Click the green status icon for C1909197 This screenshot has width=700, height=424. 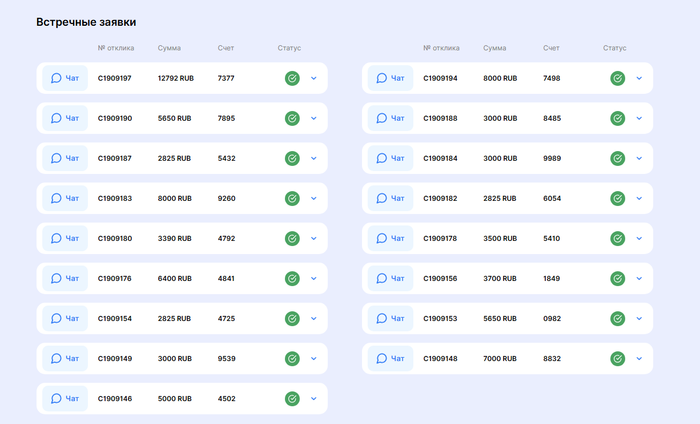292,78
